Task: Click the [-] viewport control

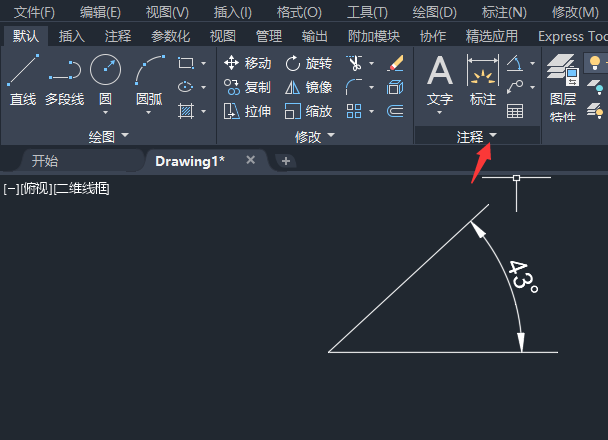Action: point(11,189)
